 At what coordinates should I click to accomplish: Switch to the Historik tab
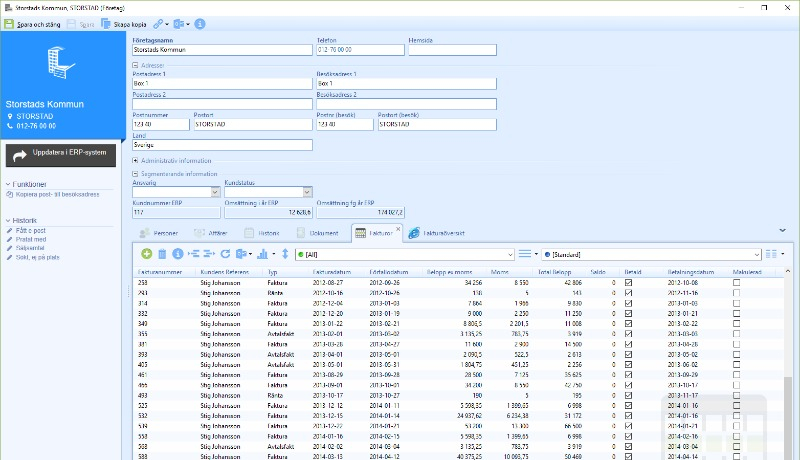point(262,233)
